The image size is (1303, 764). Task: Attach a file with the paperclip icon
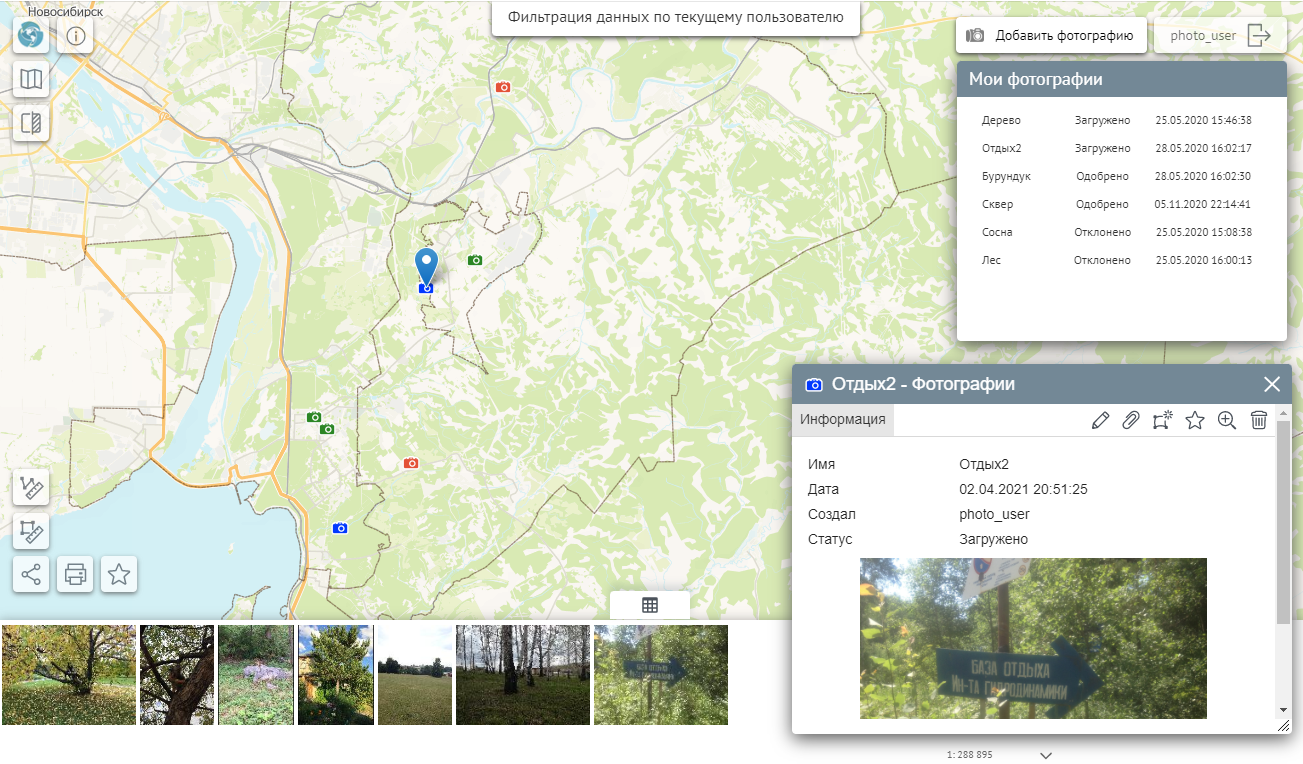(x=1130, y=421)
